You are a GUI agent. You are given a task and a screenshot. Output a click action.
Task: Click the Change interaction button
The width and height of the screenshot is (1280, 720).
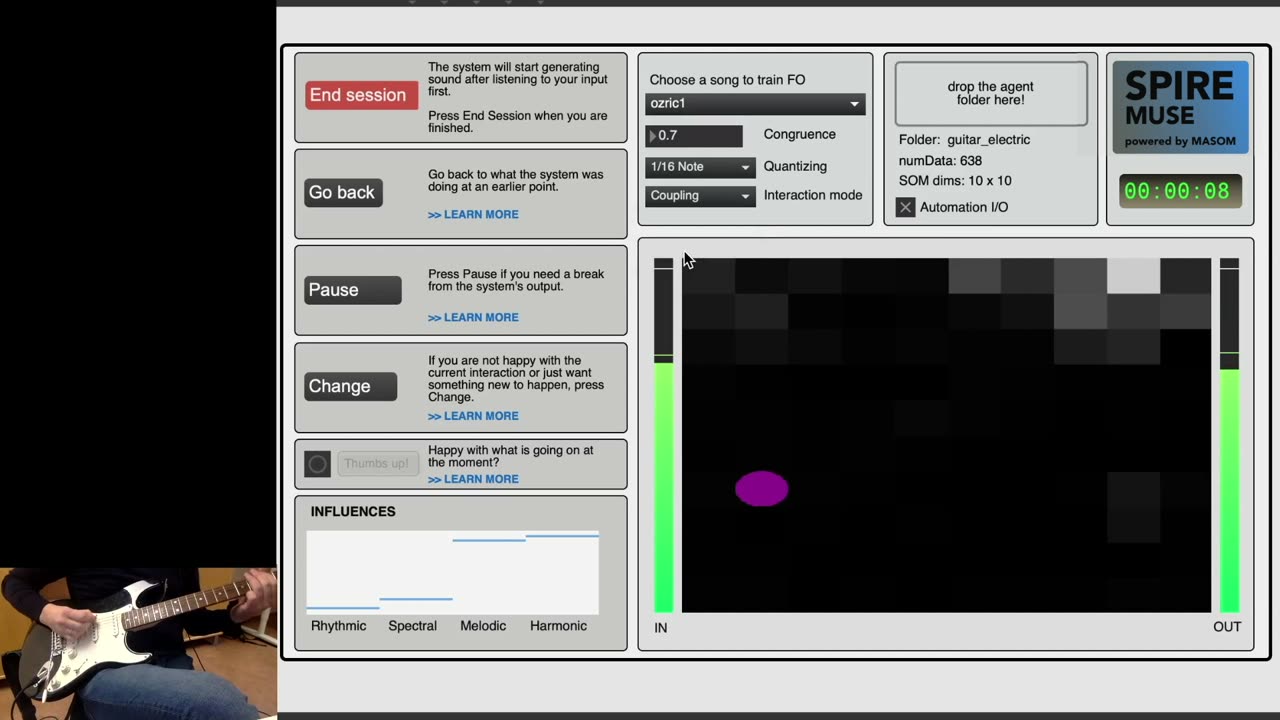(x=350, y=386)
